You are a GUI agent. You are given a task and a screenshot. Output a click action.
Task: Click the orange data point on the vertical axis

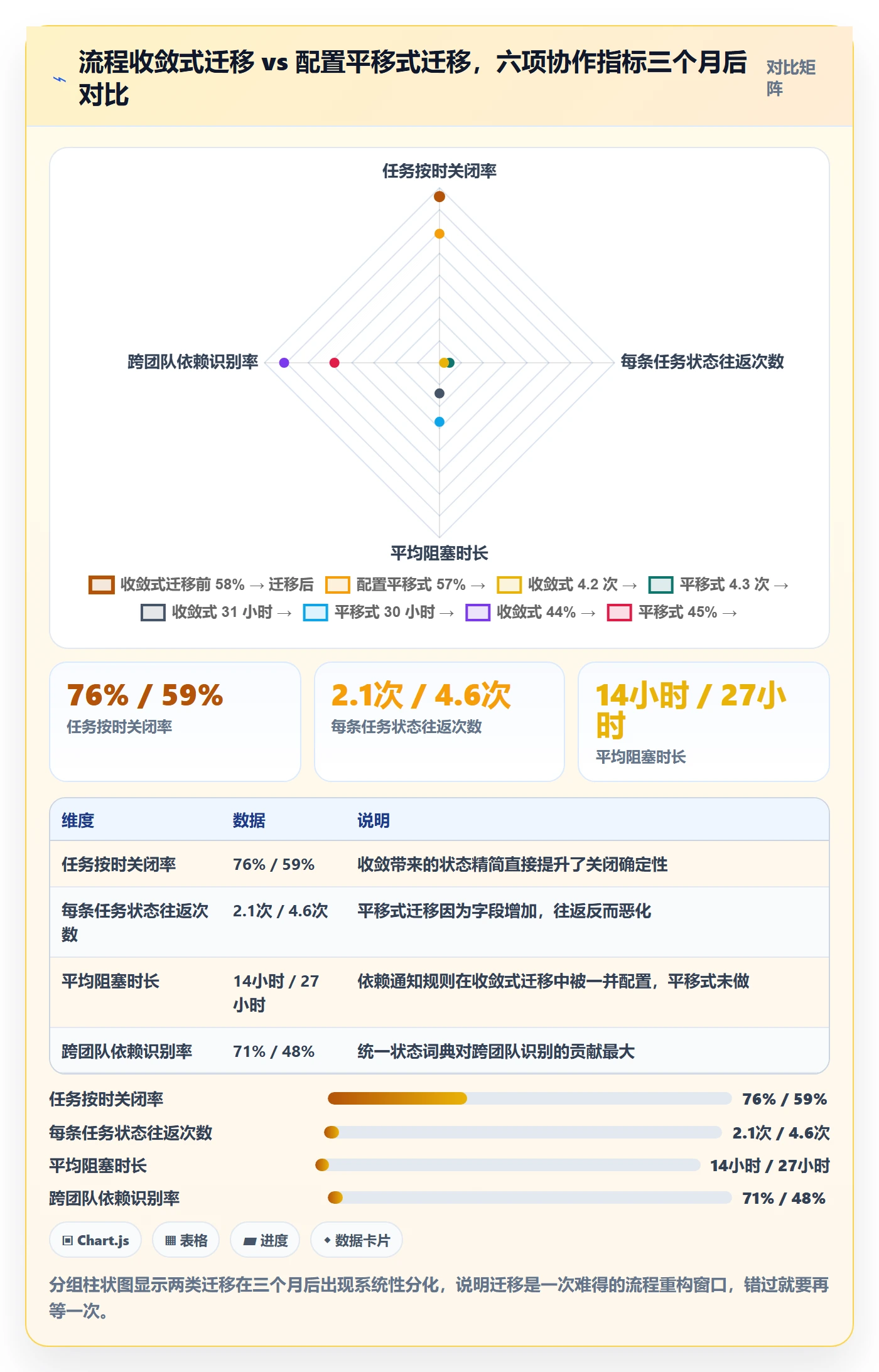[x=439, y=233]
